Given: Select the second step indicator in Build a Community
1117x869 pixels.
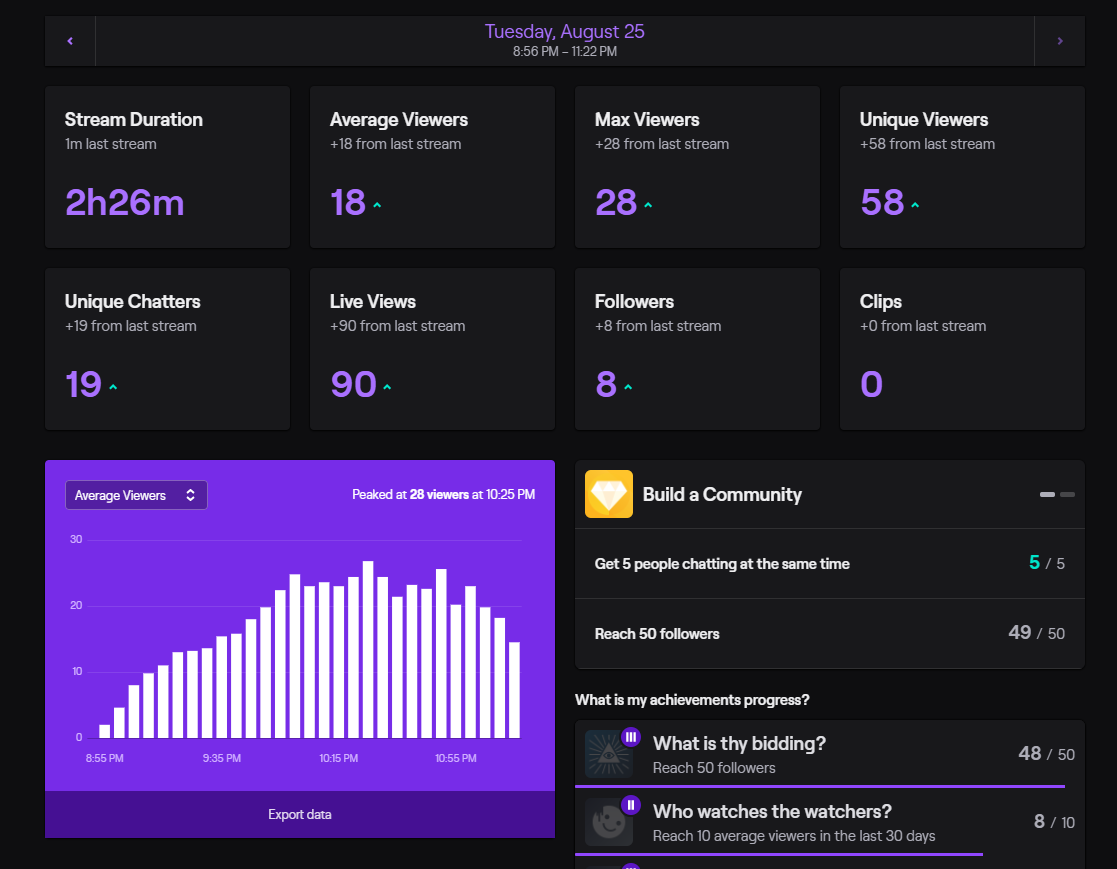Looking at the screenshot, I should click(x=1066, y=494).
